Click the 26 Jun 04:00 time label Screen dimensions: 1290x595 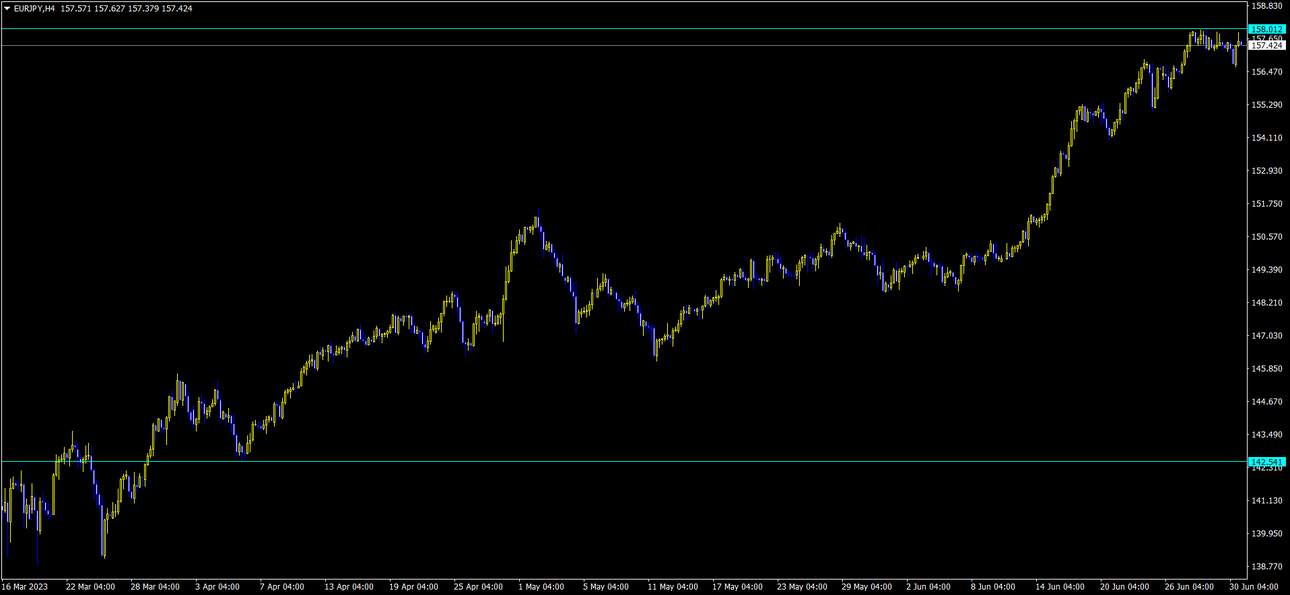pyautogui.click(x=1191, y=587)
